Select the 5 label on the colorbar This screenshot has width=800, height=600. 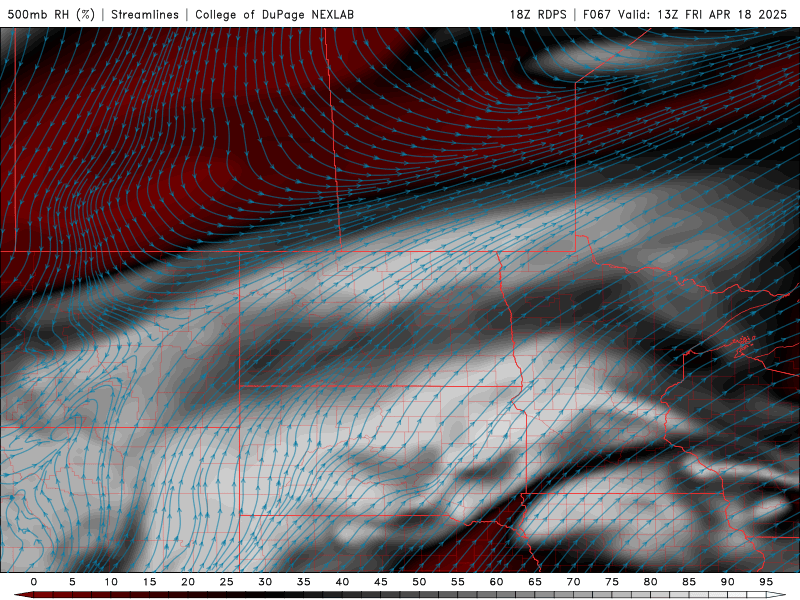tap(72, 582)
